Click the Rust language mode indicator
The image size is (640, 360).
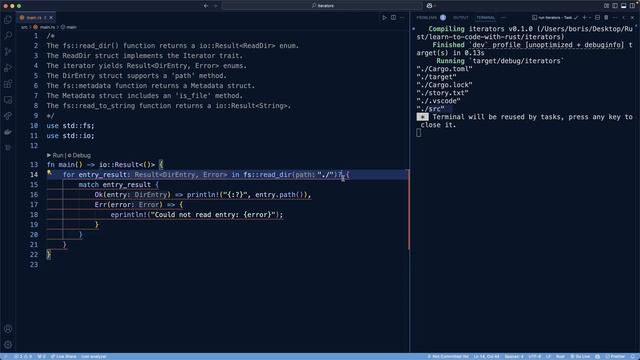560,357
